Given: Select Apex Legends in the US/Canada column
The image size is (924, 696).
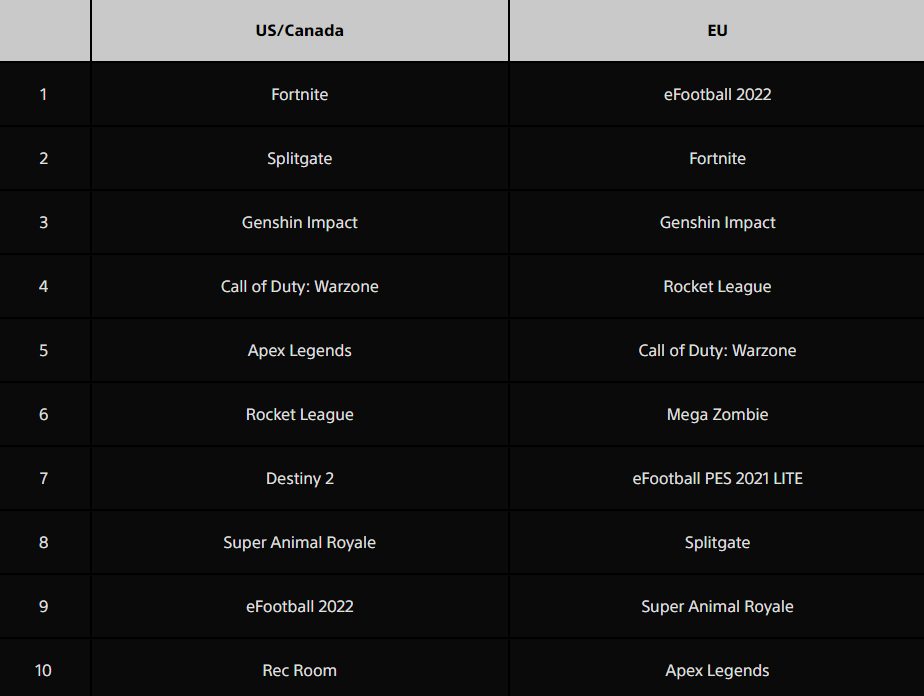Looking at the screenshot, I should click(x=299, y=351).
